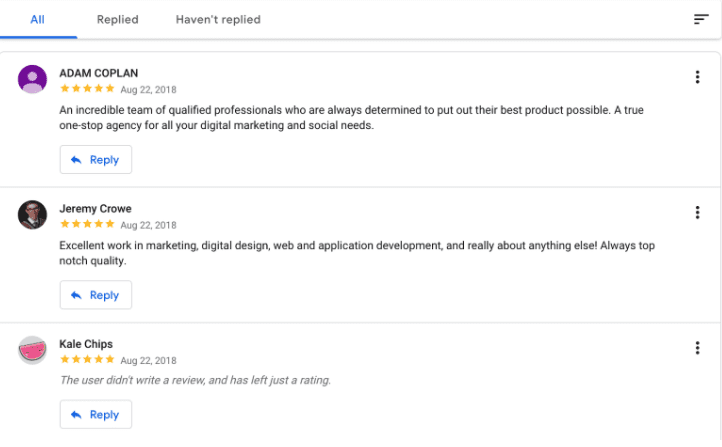Show the Haven't replied tab
This screenshot has width=722, height=447.
pos(218,19)
